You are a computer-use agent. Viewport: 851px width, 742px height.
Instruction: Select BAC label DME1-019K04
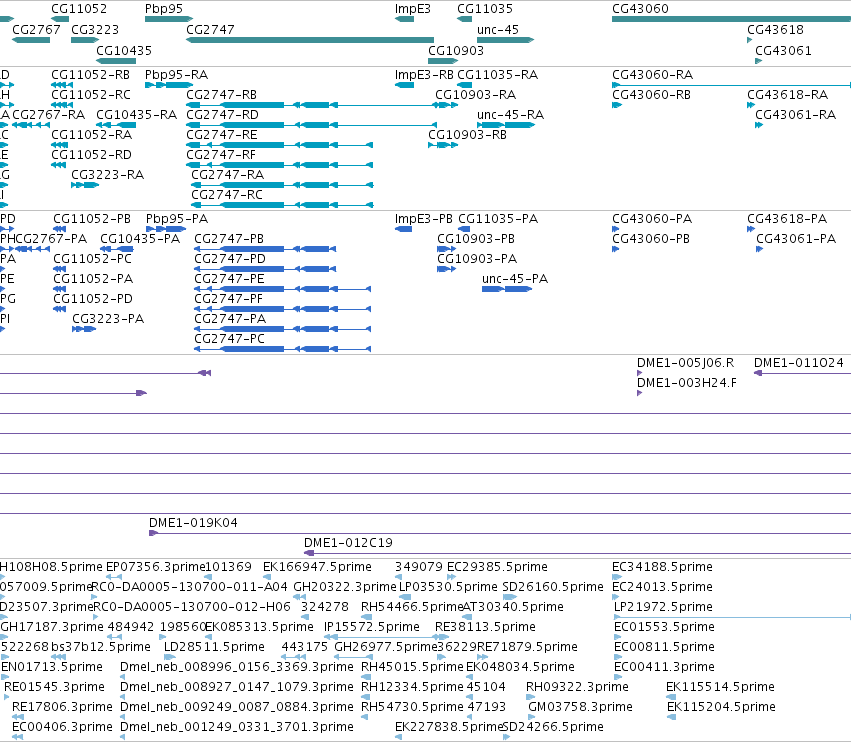click(193, 522)
